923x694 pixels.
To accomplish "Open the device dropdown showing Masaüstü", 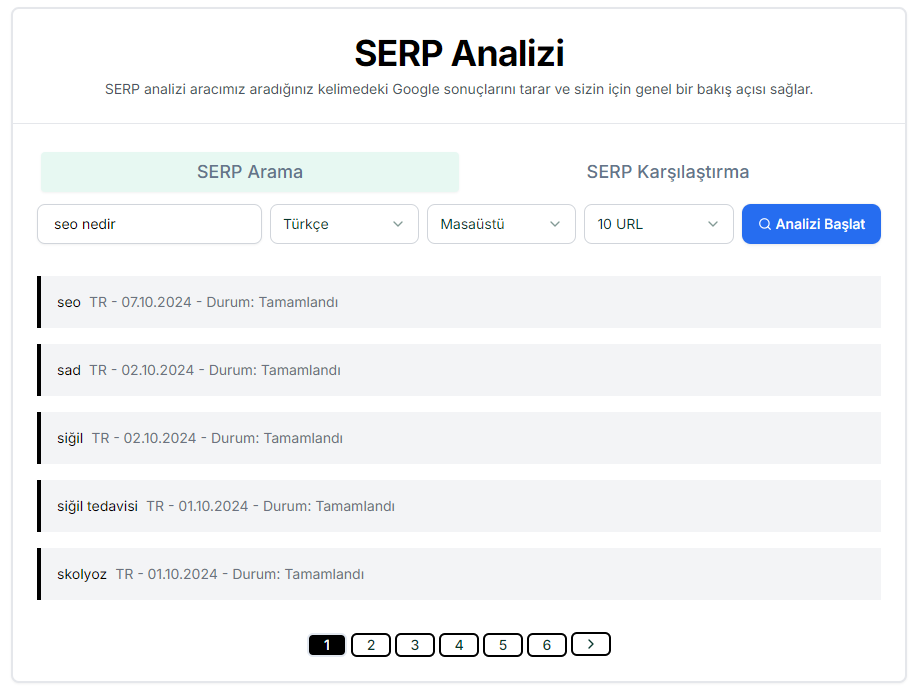I will [501, 224].
